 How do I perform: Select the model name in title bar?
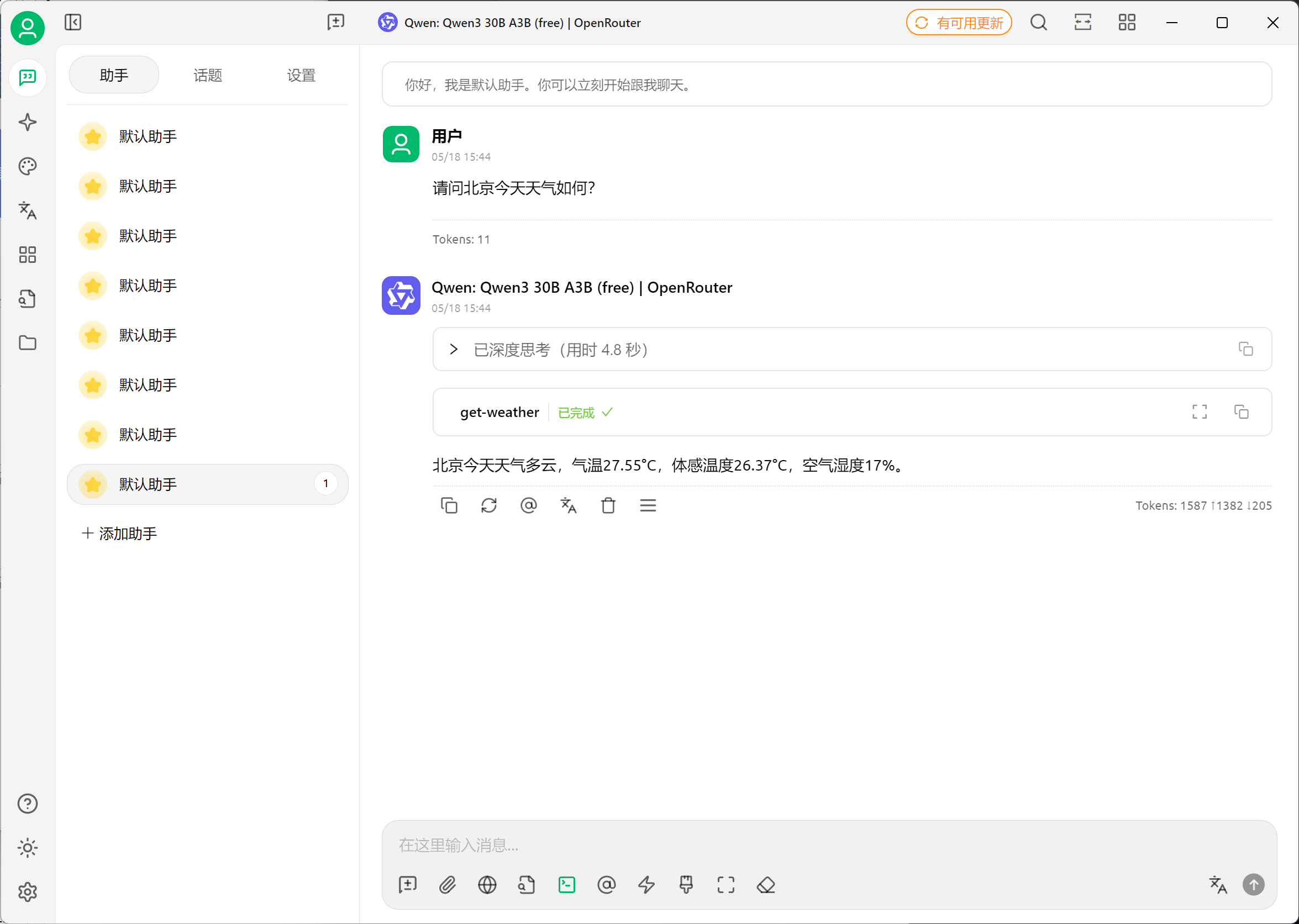[522, 23]
